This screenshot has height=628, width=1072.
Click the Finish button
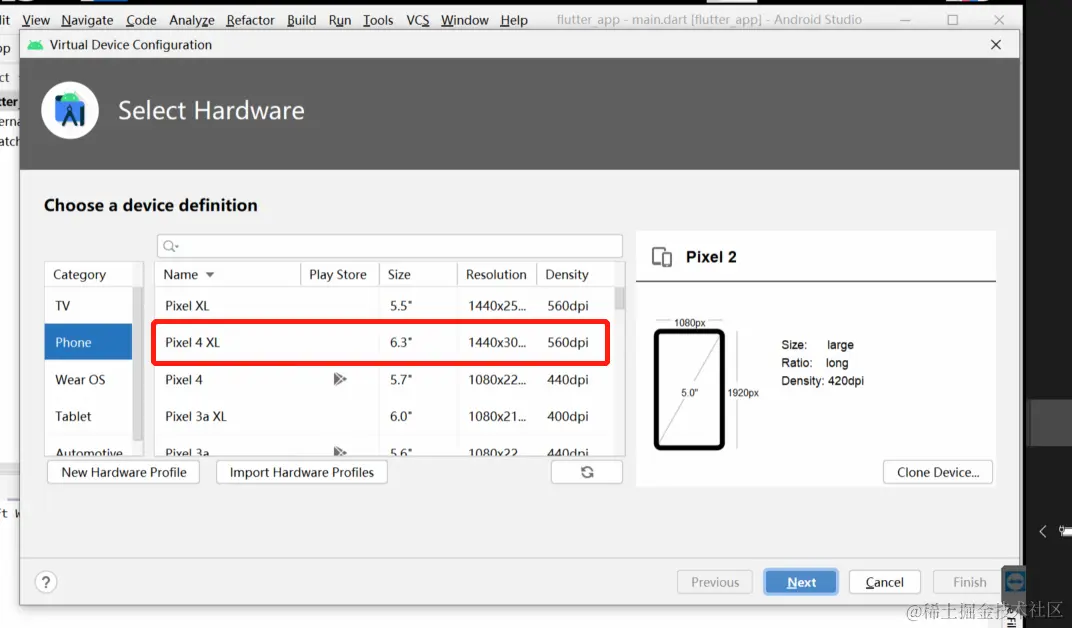(969, 582)
